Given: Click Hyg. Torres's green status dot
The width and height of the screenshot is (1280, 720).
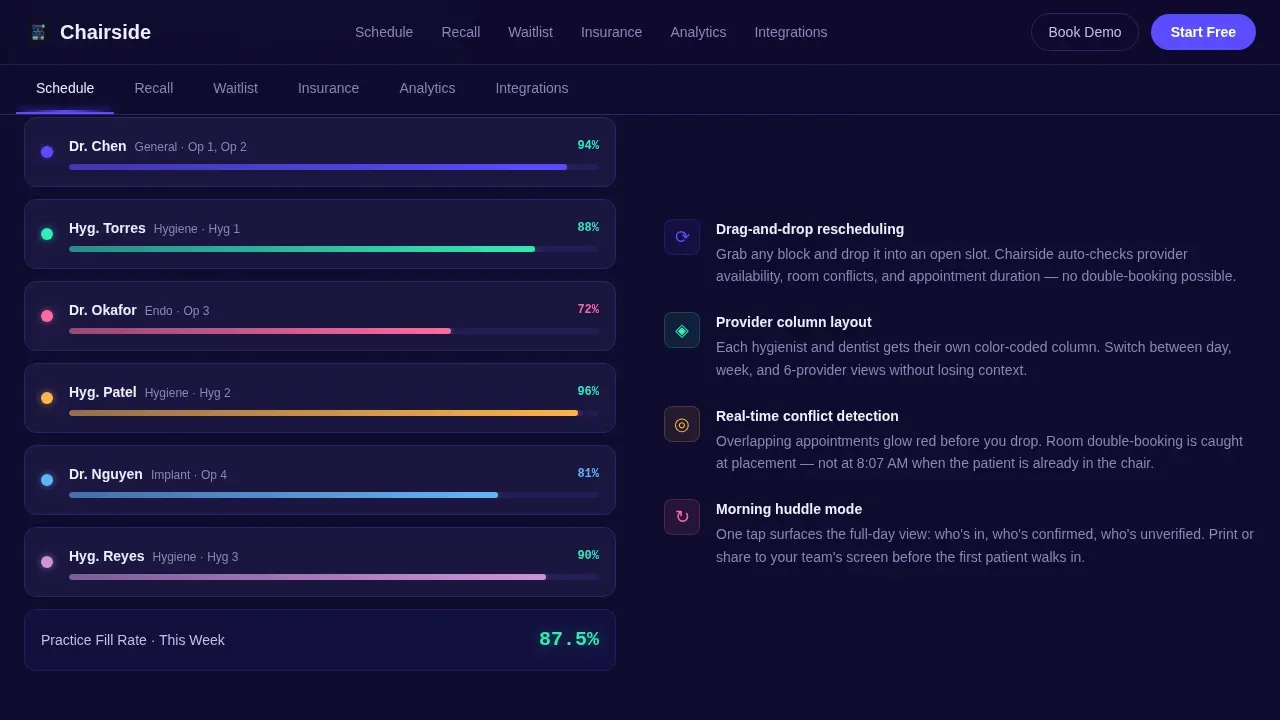Looking at the screenshot, I should (47, 234).
